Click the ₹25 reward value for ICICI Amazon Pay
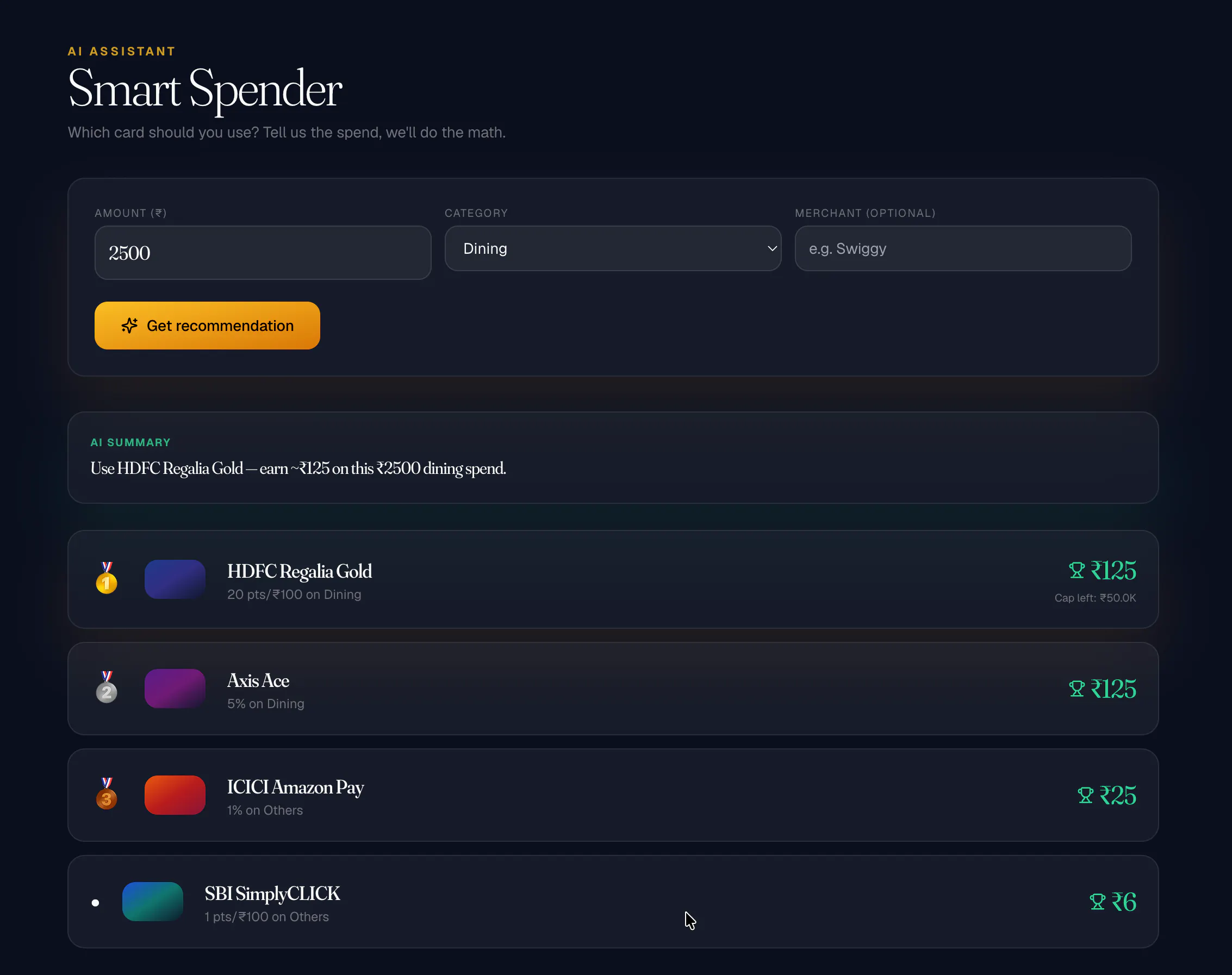 [x=1117, y=795]
